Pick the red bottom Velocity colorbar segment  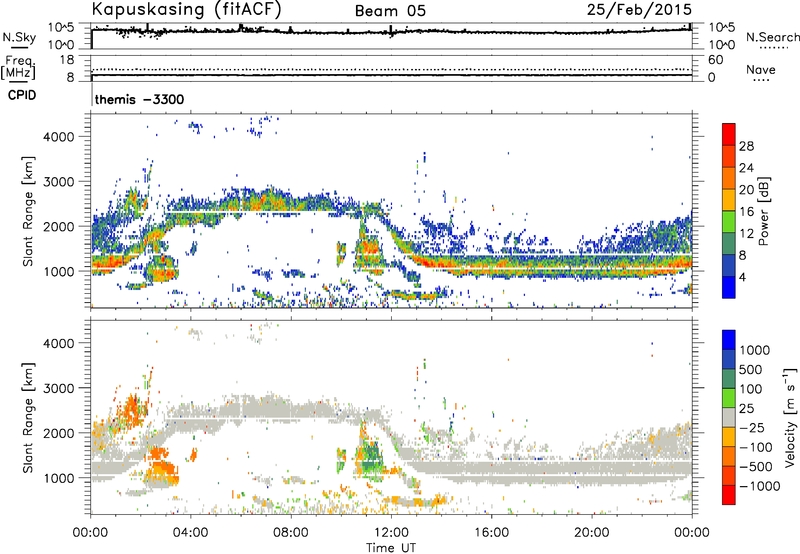(729, 495)
